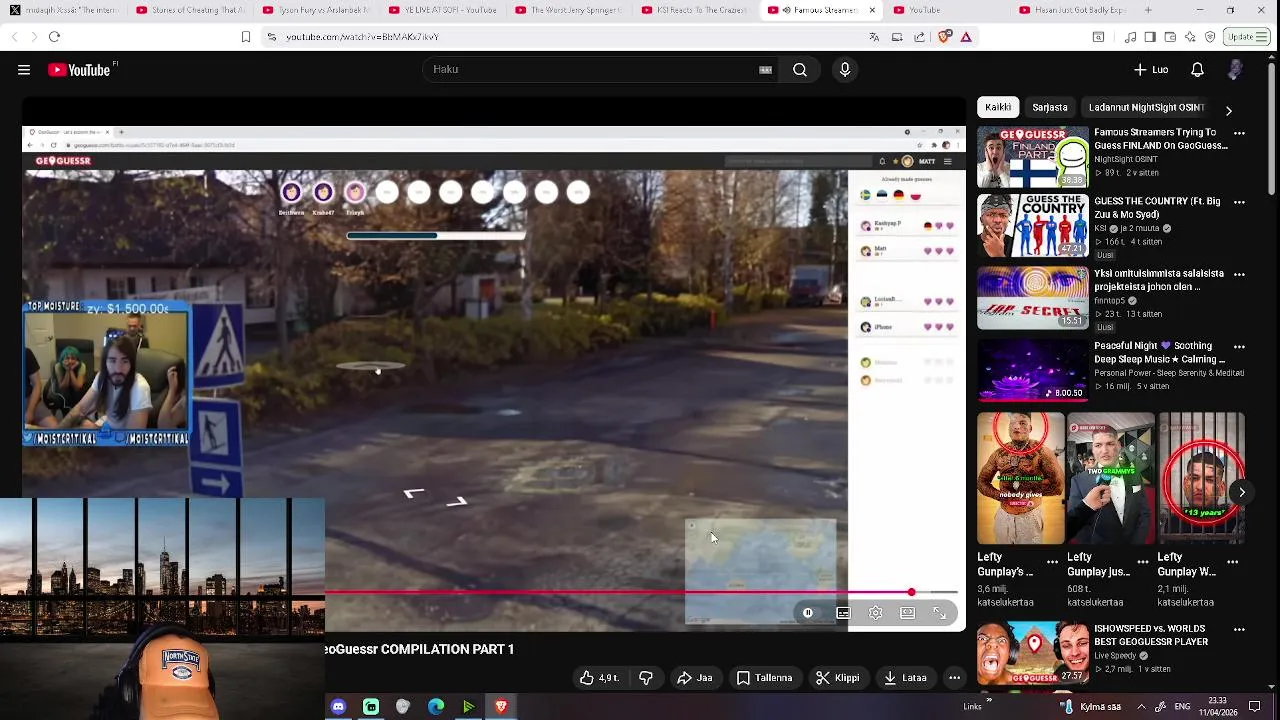Open the account avatar menu
The height and width of the screenshot is (720, 1280).
(1235, 69)
